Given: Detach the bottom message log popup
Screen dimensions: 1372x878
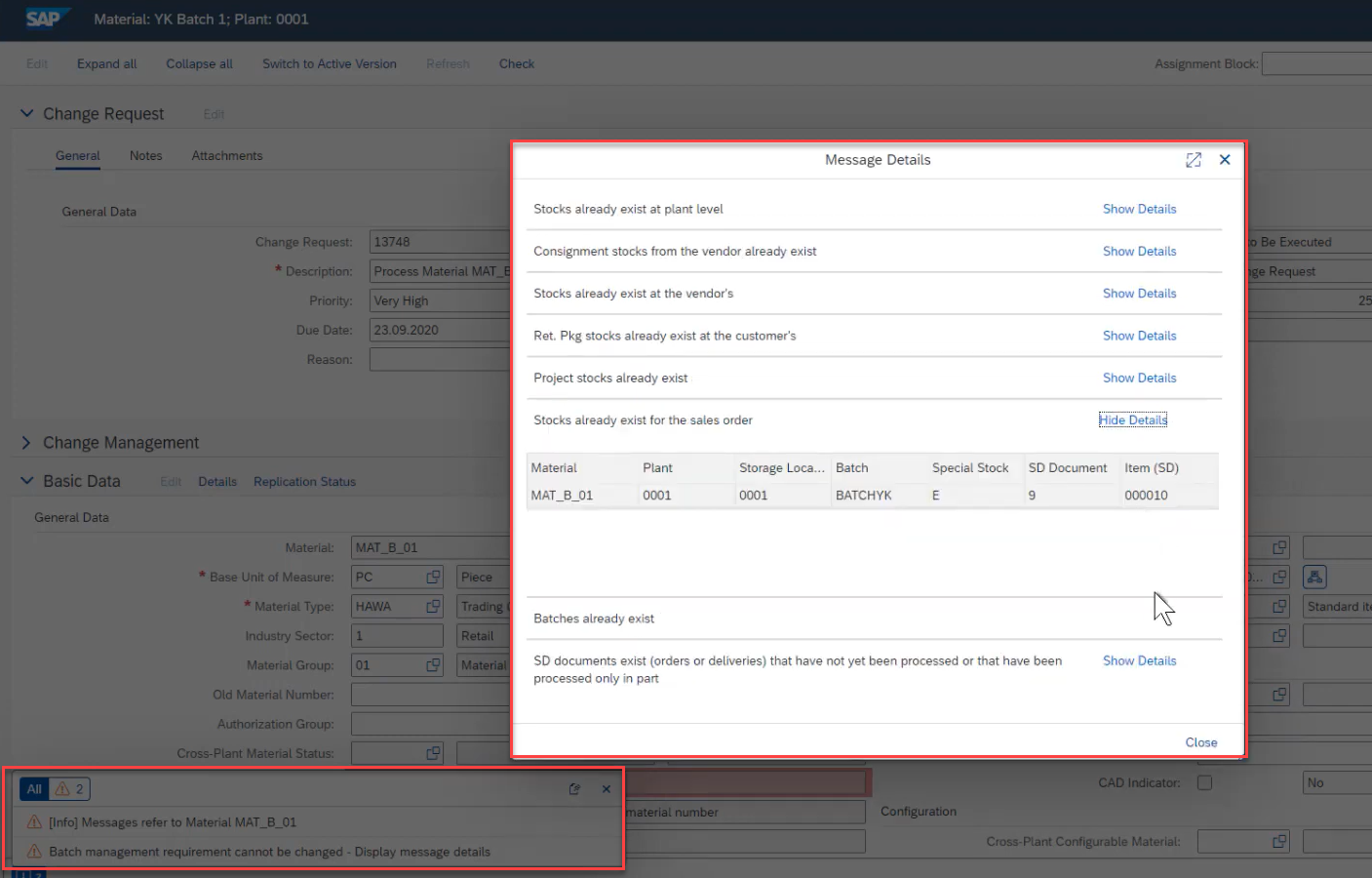Looking at the screenshot, I should pos(574,789).
